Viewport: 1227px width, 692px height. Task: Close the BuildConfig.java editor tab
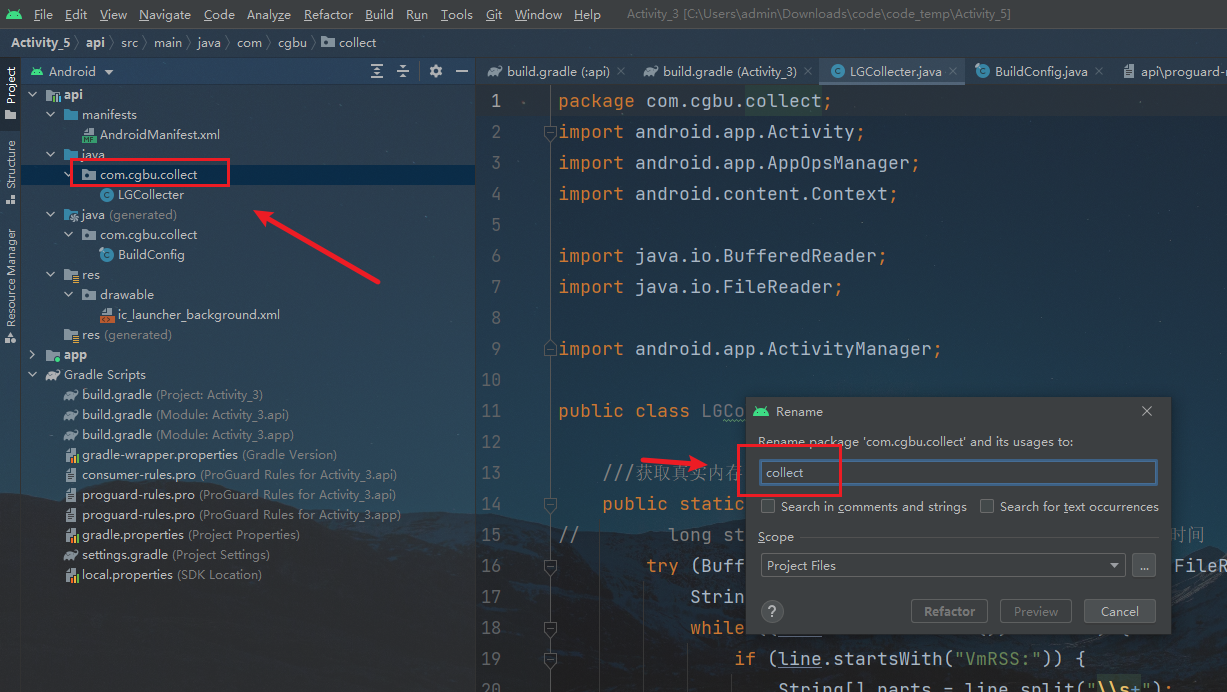point(1099,72)
